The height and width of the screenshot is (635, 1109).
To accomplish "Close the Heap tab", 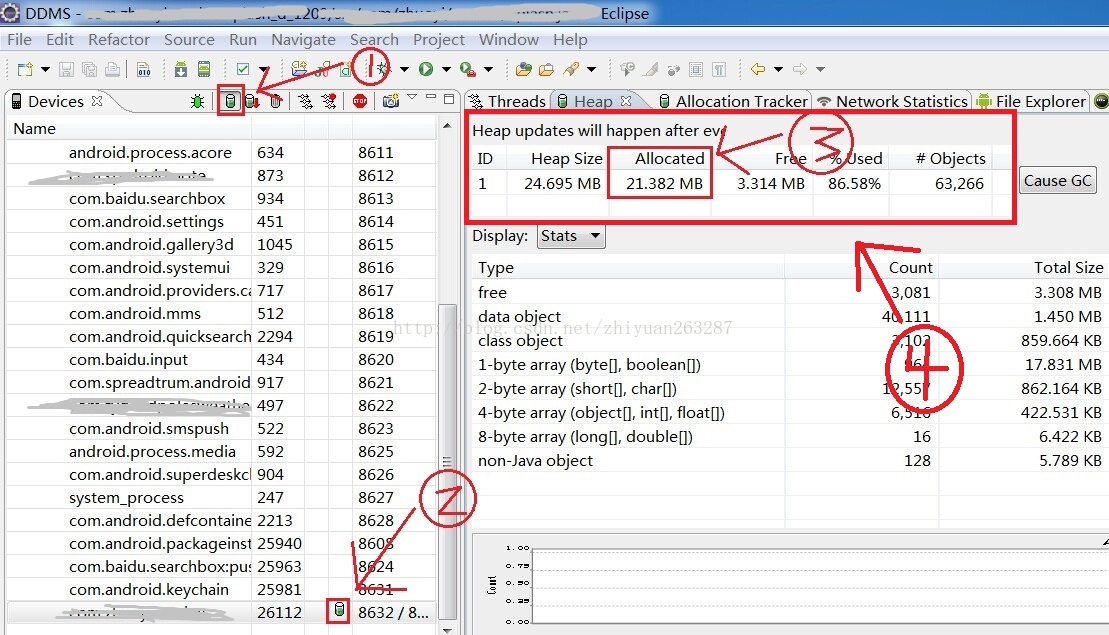I will coord(626,101).
